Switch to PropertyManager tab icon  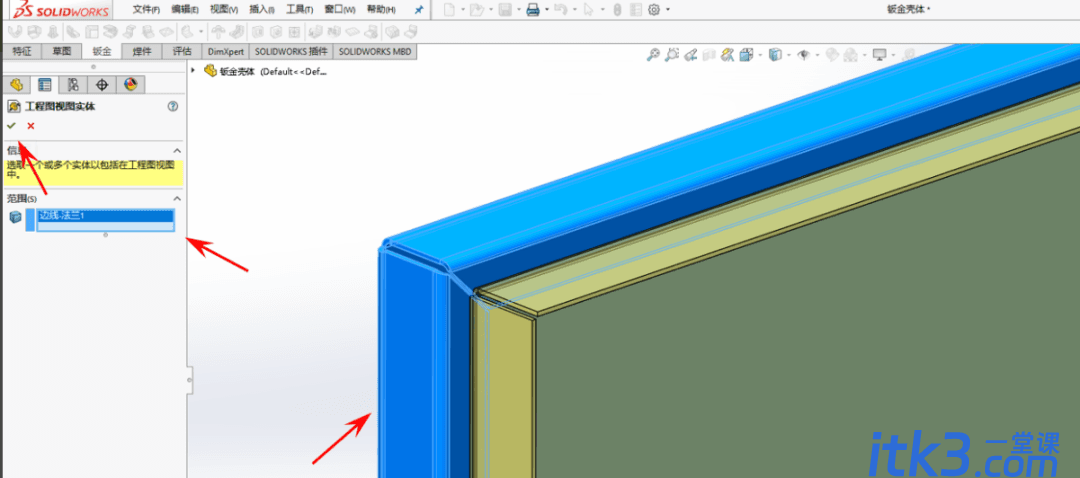point(45,85)
